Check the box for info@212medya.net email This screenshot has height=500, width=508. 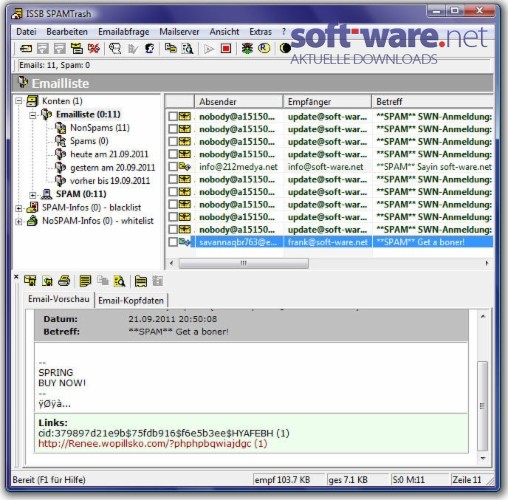point(173,167)
